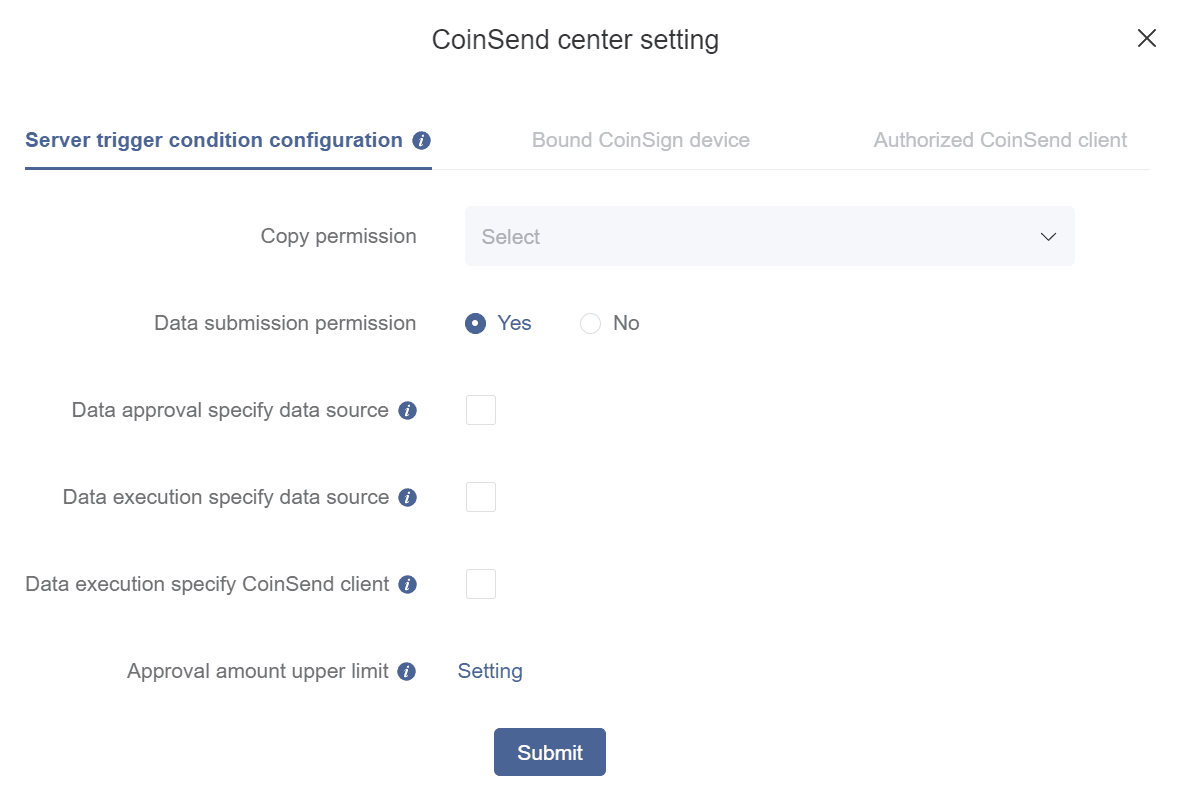Click the info icon next to Data execution specify data source
Screen dimensions: 1177x790
[x=406, y=497]
